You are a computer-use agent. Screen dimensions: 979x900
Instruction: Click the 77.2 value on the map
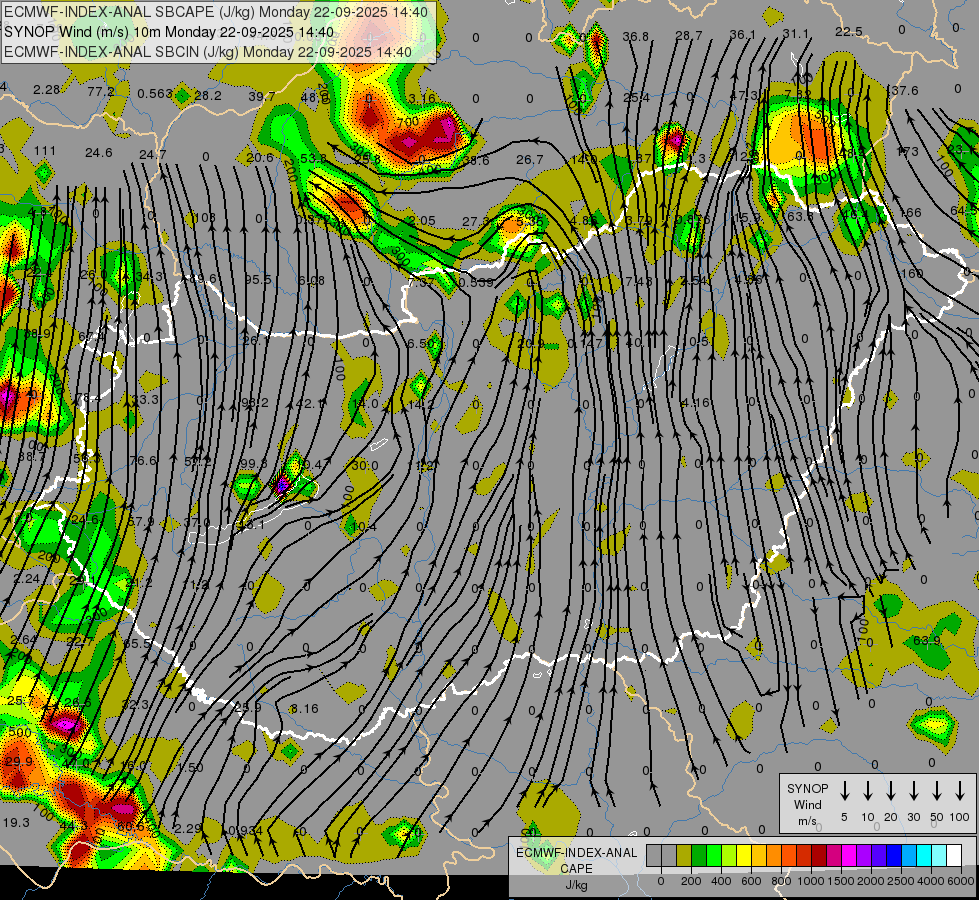pyautogui.click(x=101, y=92)
